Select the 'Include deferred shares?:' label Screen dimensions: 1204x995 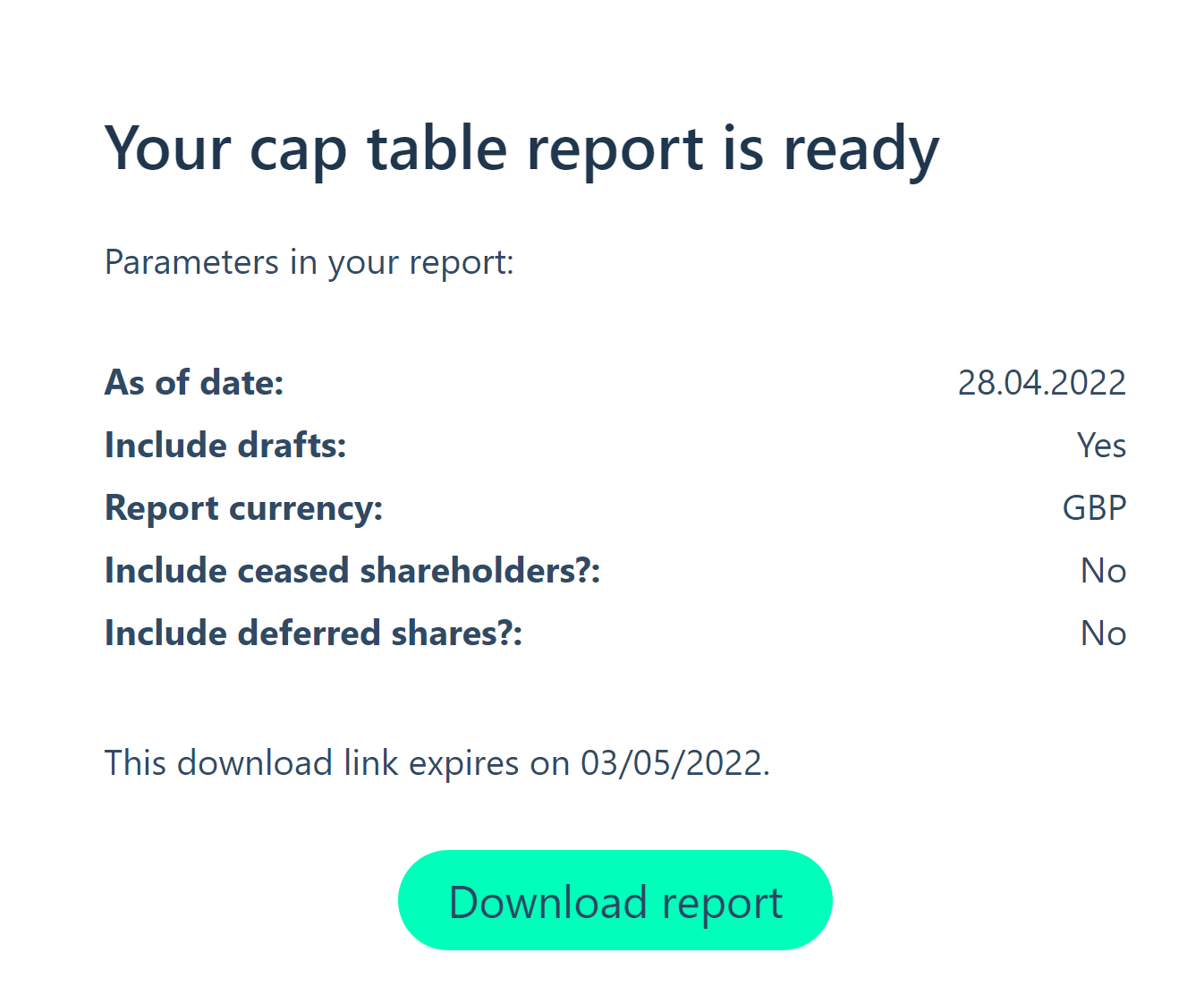(x=313, y=634)
